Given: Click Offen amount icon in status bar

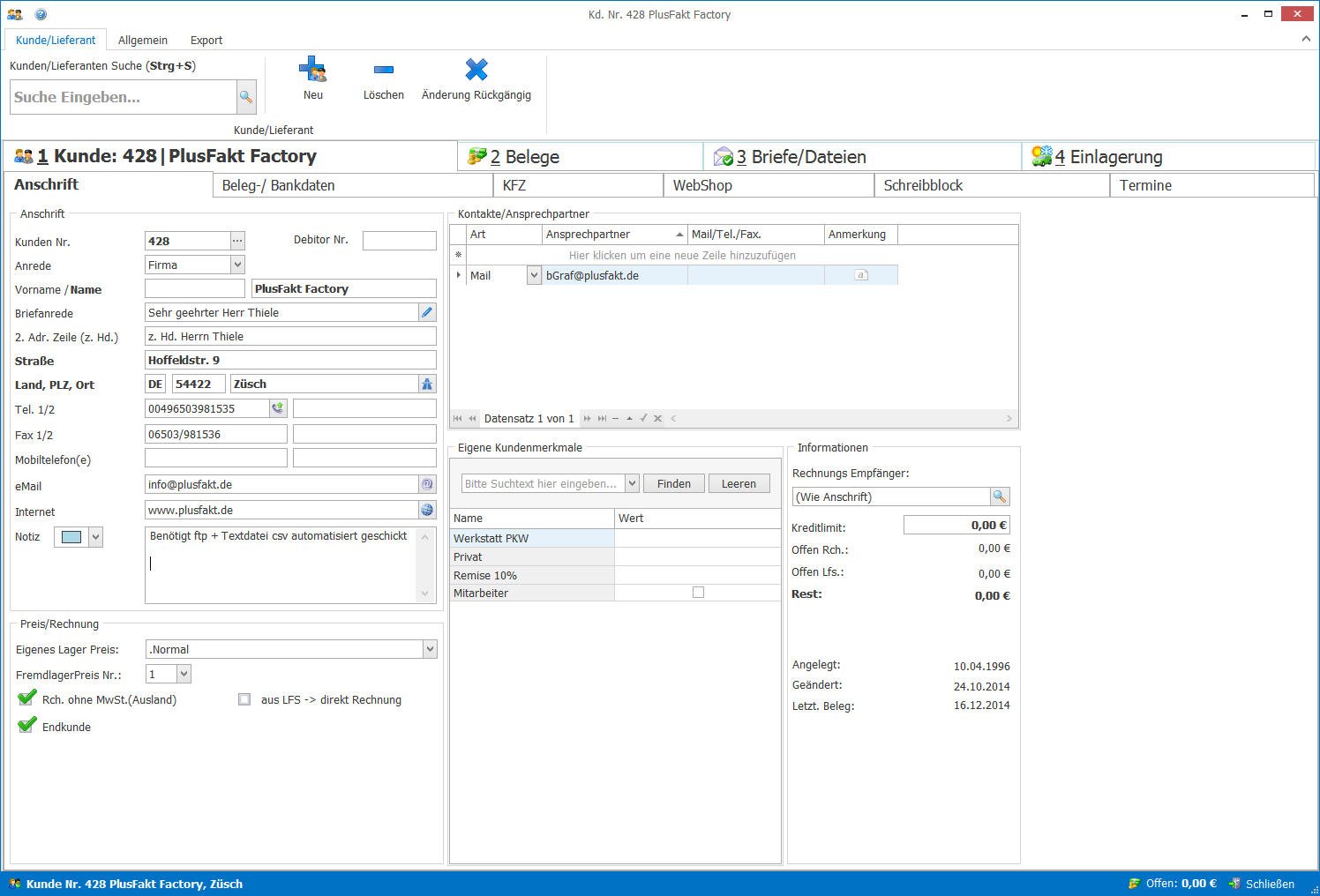Looking at the screenshot, I should [1135, 883].
